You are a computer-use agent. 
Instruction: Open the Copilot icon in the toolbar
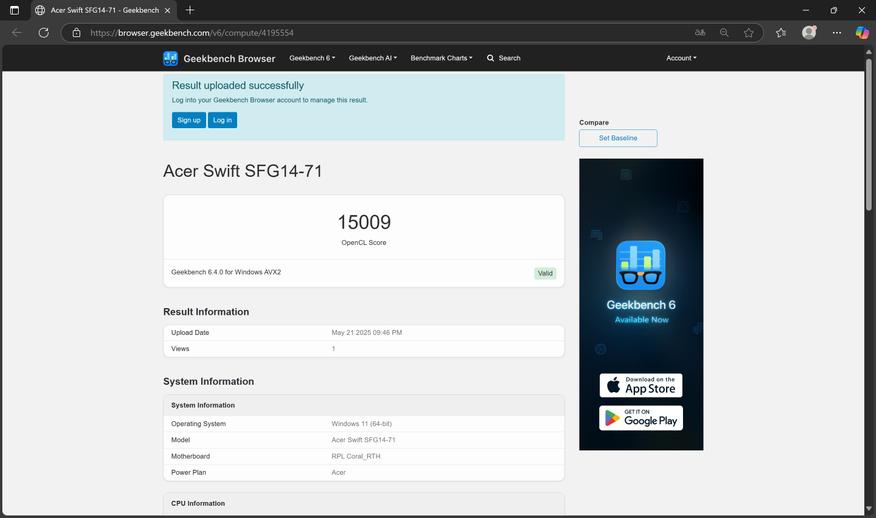click(x=861, y=32)
